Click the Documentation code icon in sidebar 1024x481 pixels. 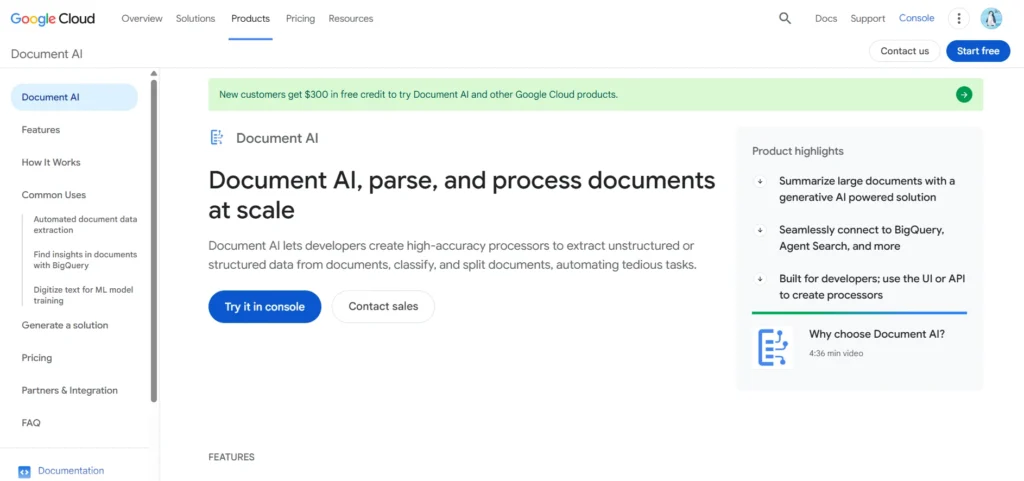[x=24, y=471]
